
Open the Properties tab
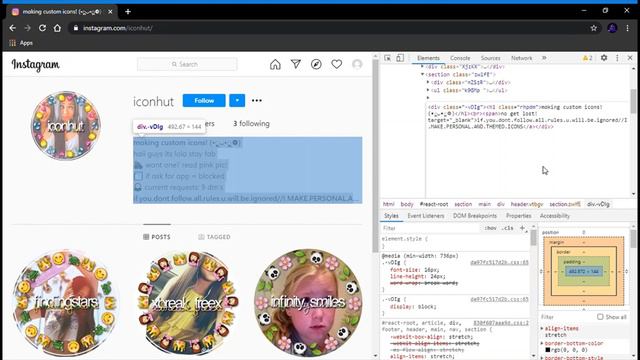(x=518, y=216)
